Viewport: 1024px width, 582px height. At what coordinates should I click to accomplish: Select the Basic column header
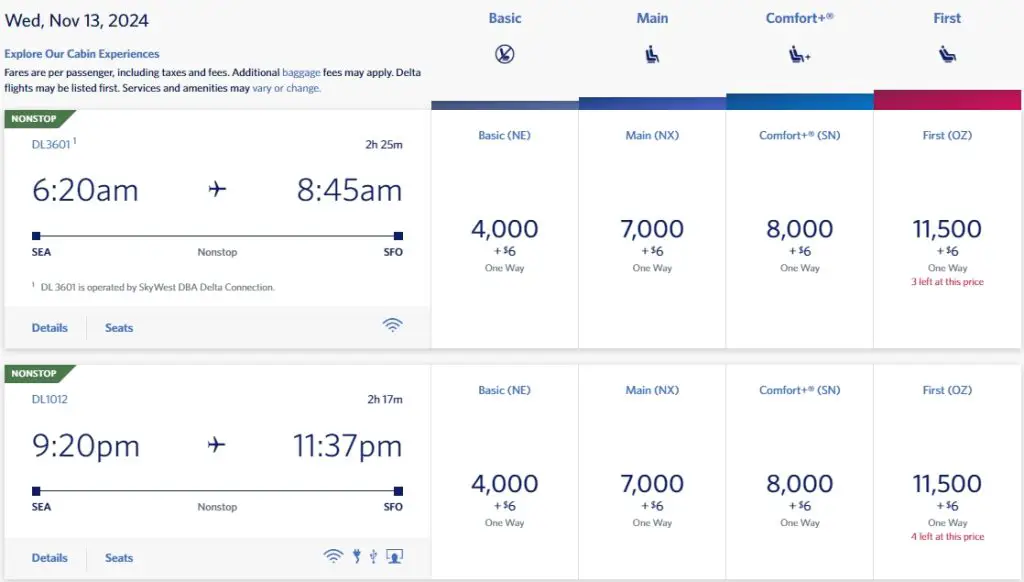[x=505, y=18]
